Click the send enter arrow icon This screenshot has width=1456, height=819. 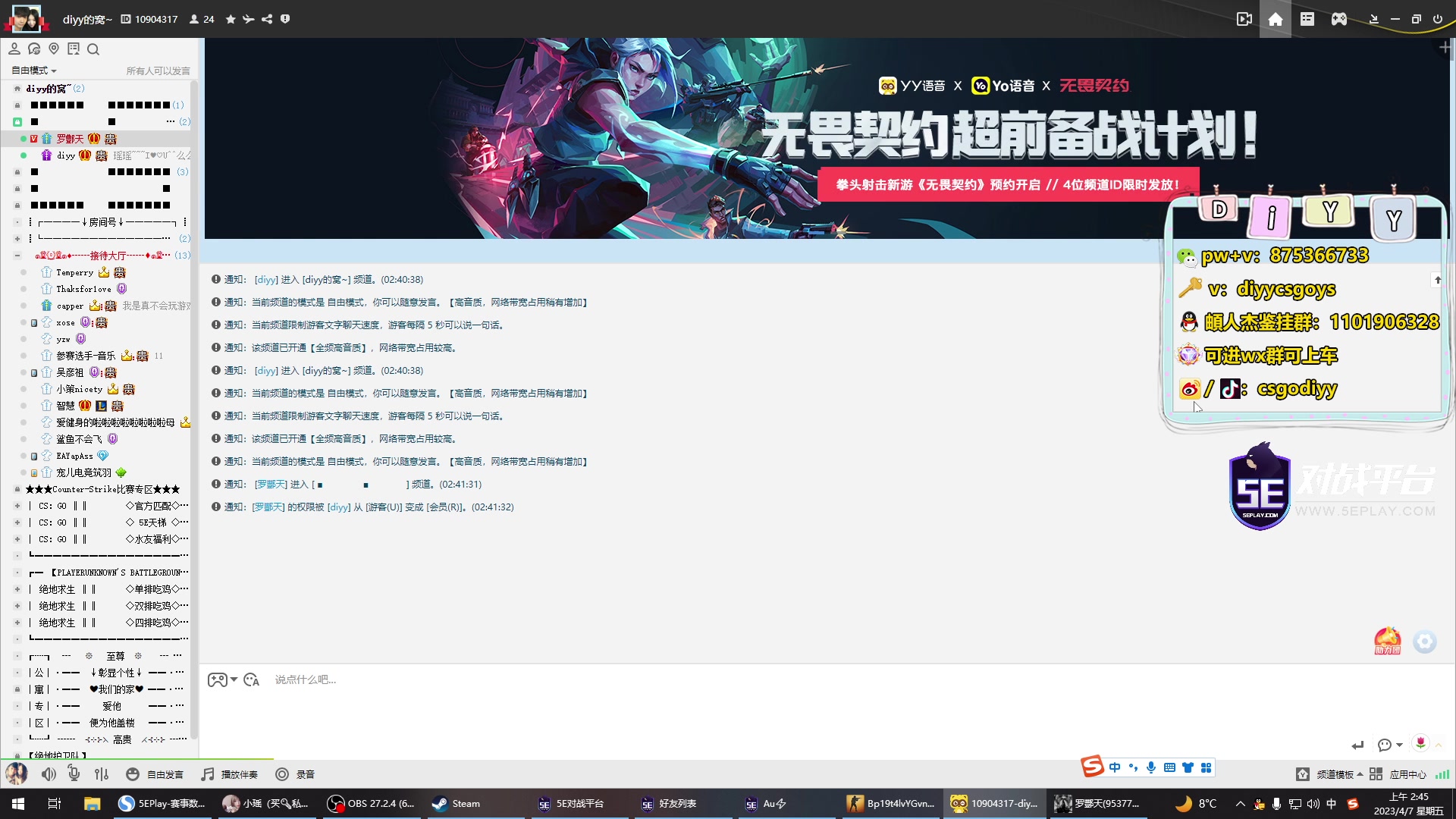tap(1357, 745)
